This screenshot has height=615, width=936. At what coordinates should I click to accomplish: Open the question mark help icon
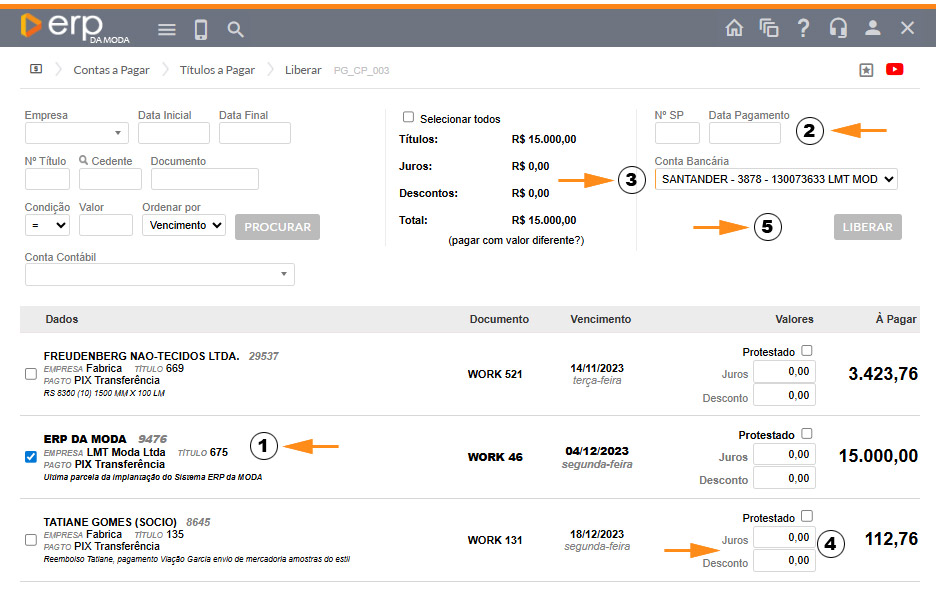[803, 28]
